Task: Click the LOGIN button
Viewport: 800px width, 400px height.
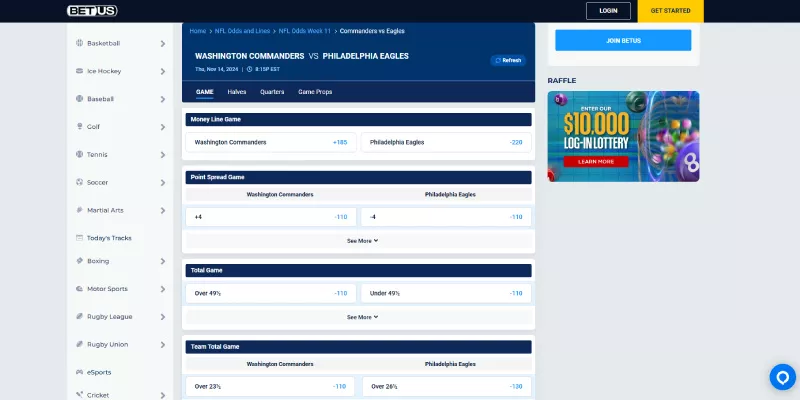Action: (608, 11)
